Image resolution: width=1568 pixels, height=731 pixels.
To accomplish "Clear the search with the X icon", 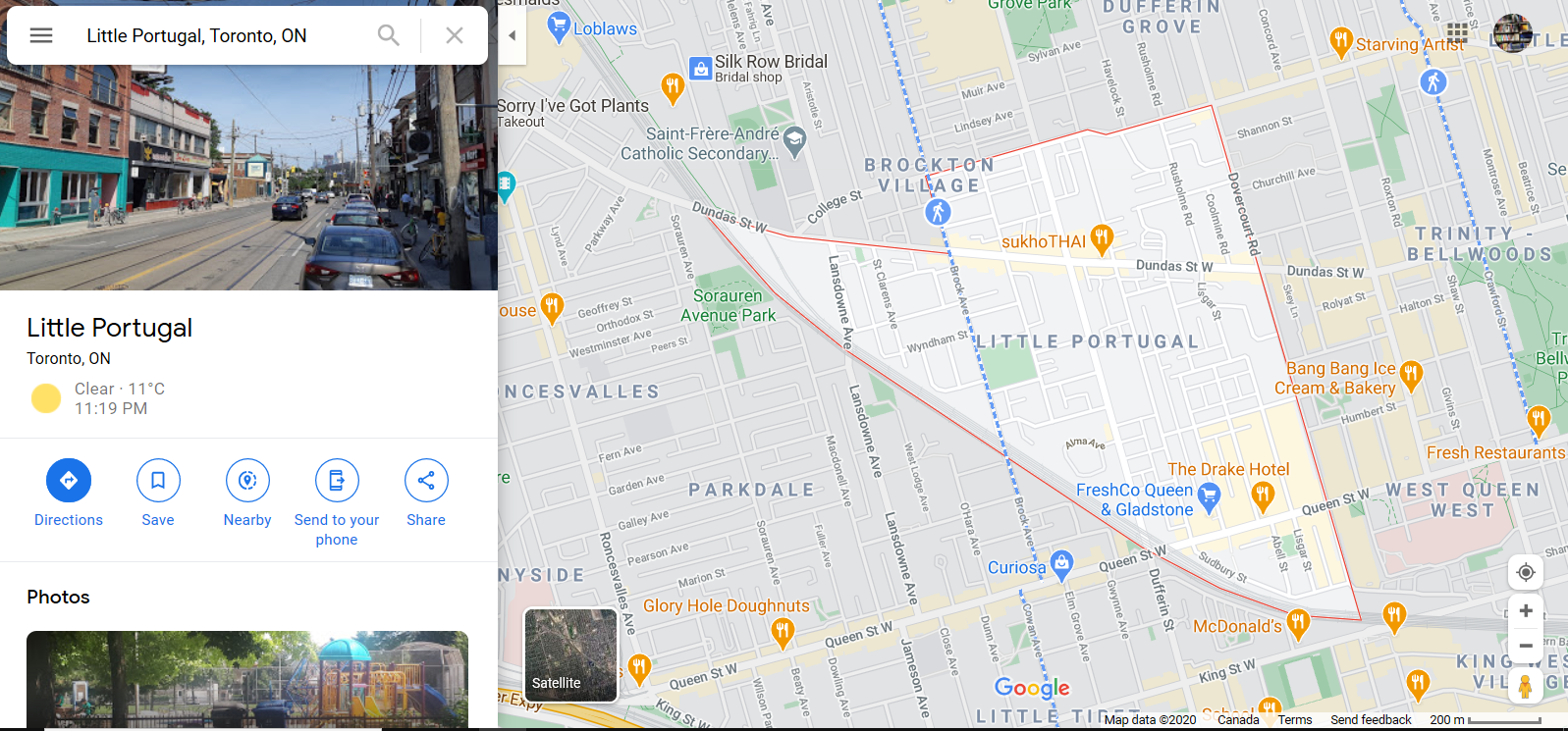I will 455,35.
